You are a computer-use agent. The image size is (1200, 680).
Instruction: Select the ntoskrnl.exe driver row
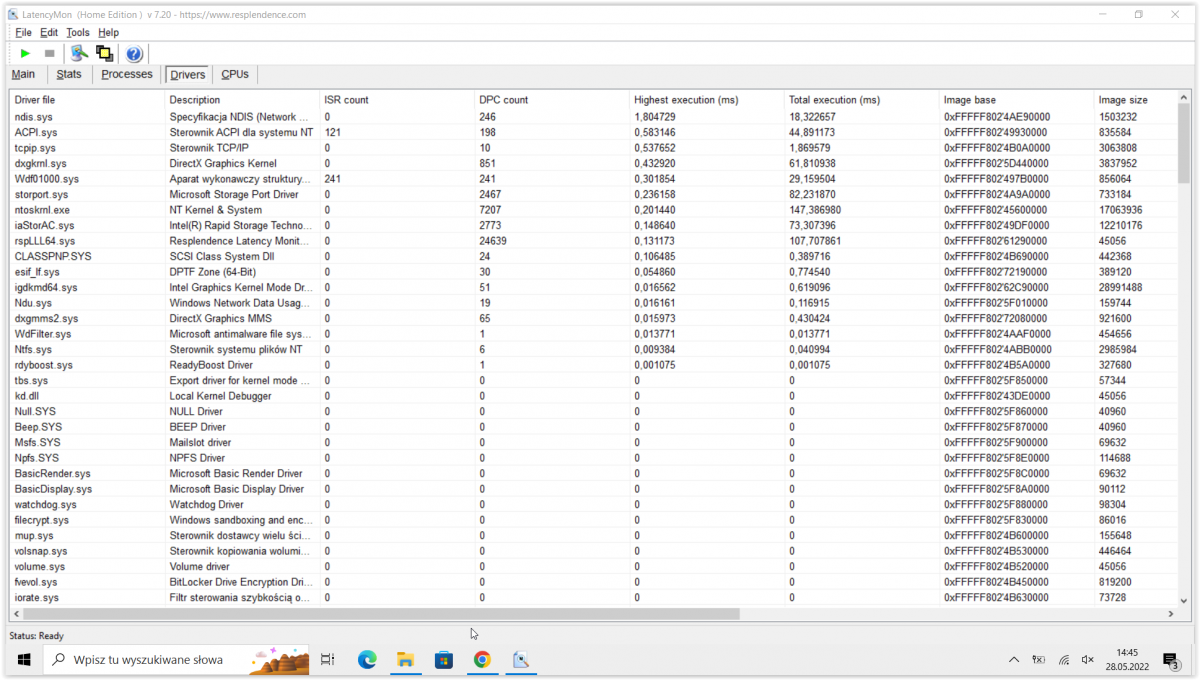[593, 210]
